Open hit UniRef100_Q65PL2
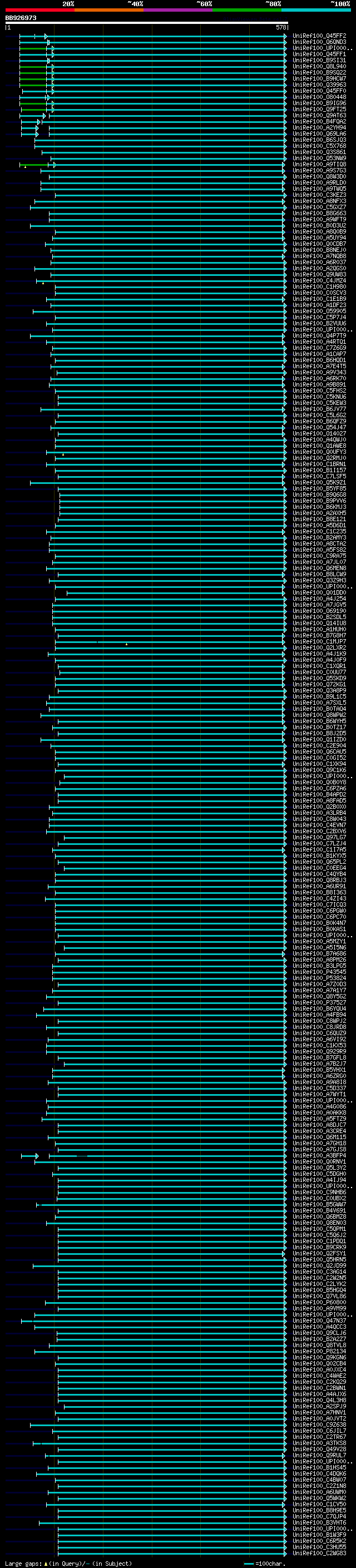The height and width of the screenshot is (1568, 356). (x=319, y=861)
